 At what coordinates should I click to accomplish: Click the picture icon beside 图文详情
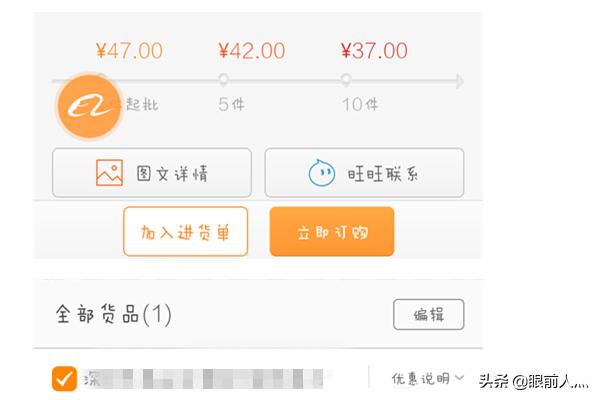(109, 173)
